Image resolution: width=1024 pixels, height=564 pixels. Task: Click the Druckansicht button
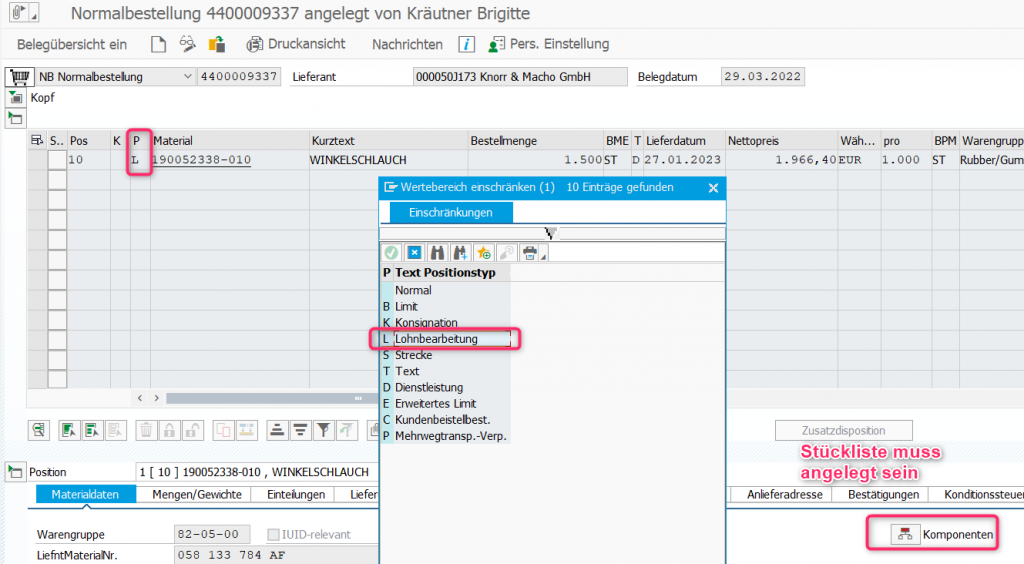[x=297, y=44]
